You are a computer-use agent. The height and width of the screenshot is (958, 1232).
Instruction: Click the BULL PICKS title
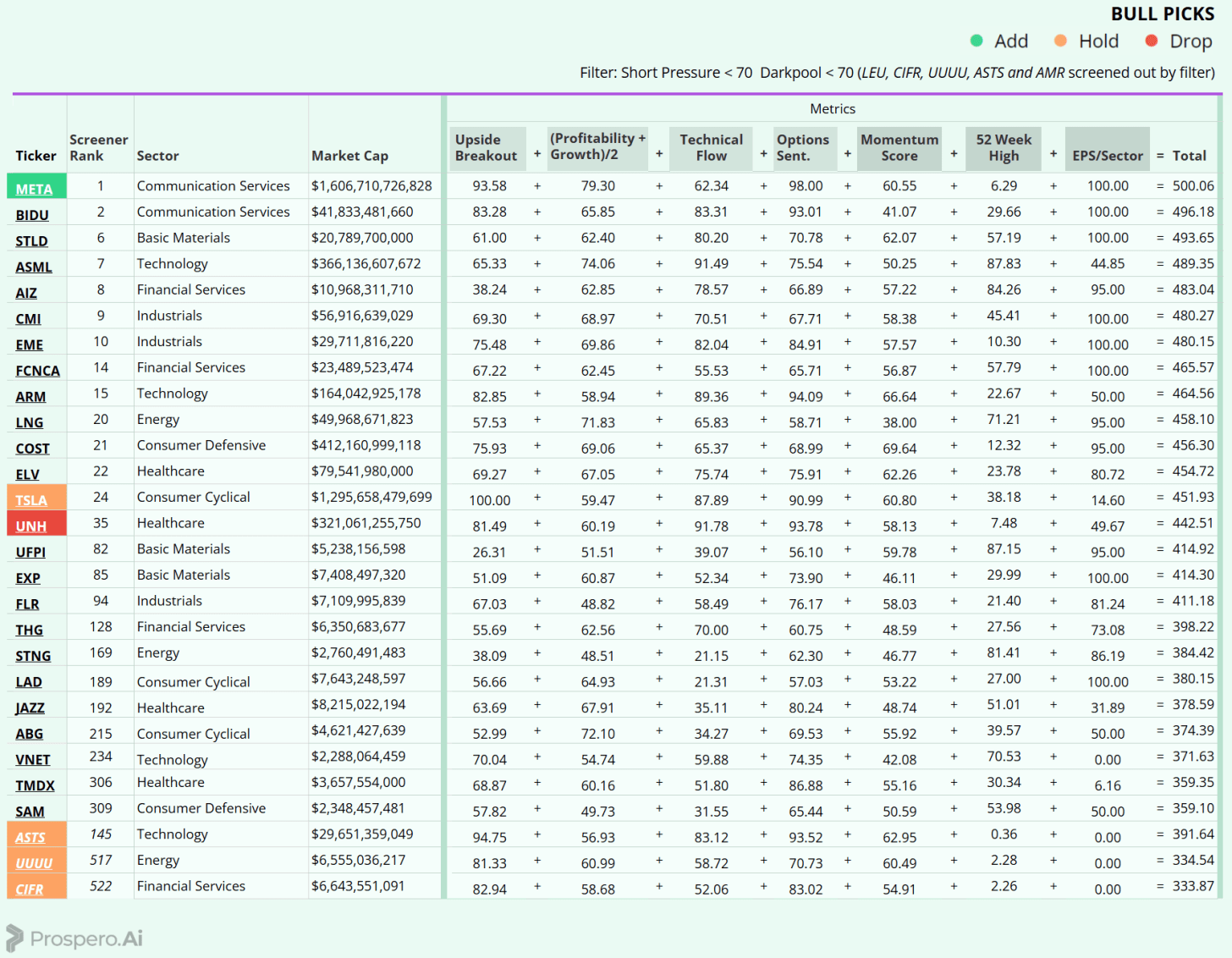(x=1162, y=14)
